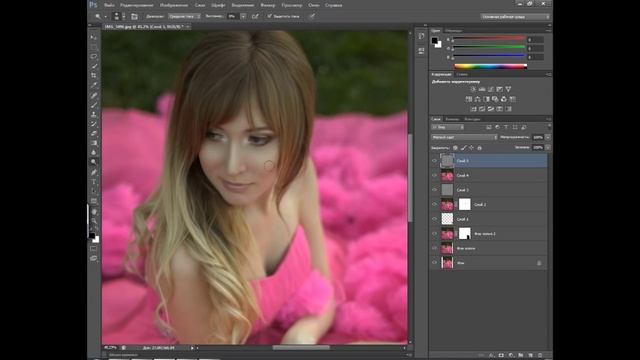Image resolution: width=640 pixels, height=360 pixels.
Task: Select the Eraser tool
Action: 94,133
